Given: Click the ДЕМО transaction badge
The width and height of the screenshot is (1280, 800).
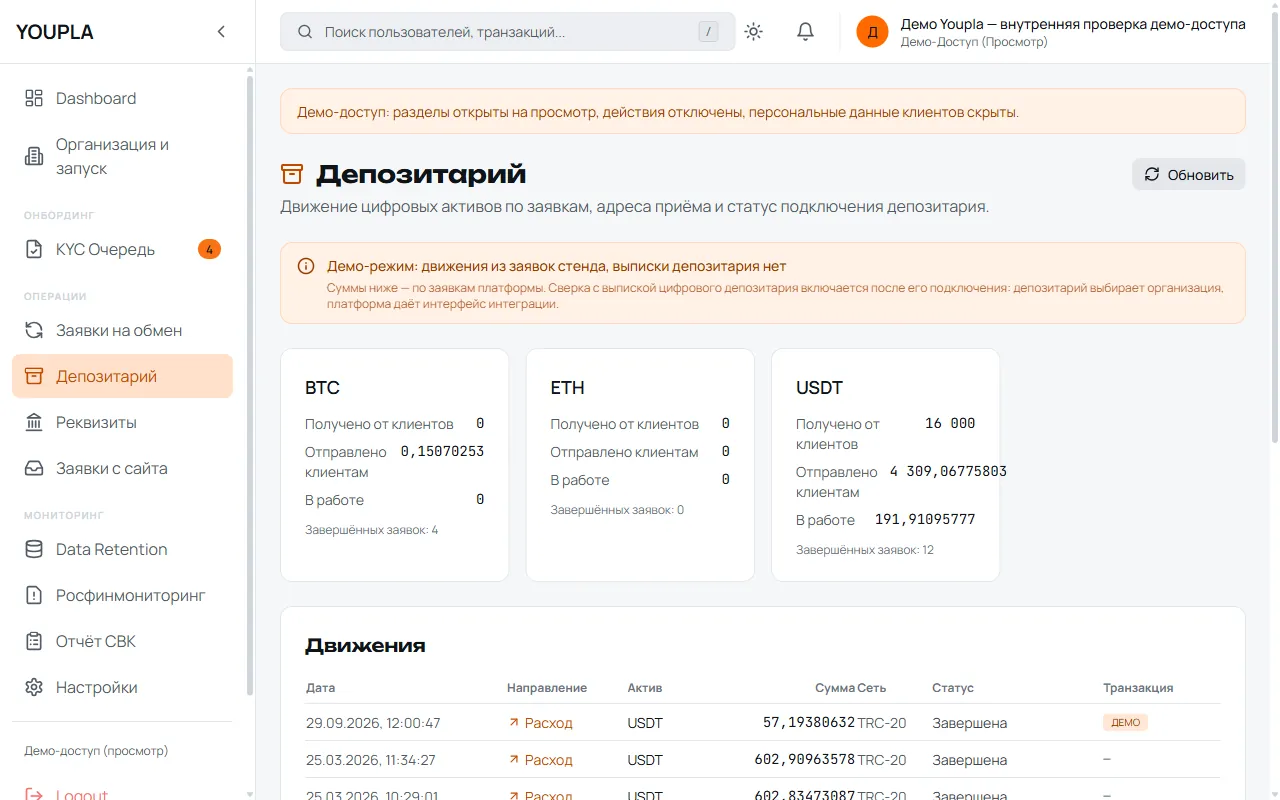Looking at the screenshot, I should click(1125, 722).
